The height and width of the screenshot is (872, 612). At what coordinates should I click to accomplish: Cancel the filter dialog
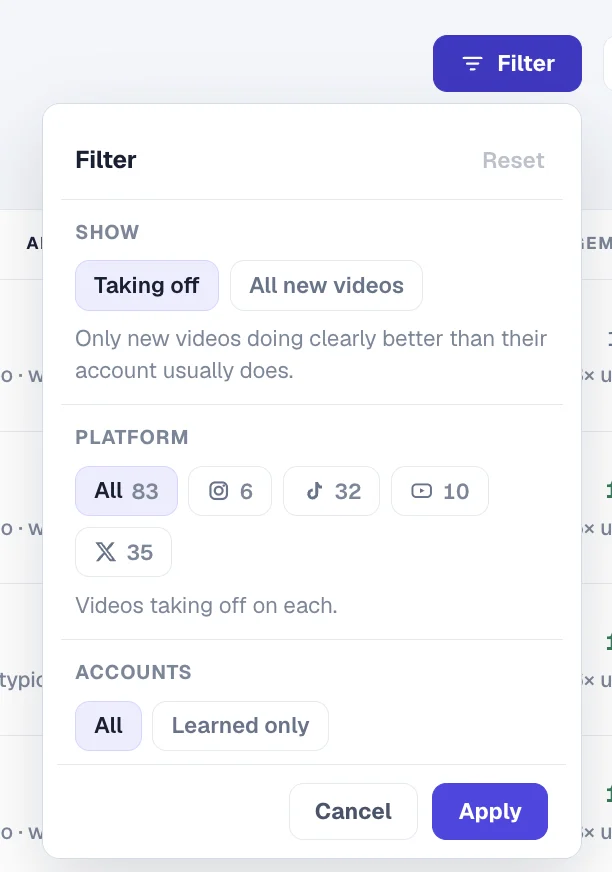pos(353,811)
